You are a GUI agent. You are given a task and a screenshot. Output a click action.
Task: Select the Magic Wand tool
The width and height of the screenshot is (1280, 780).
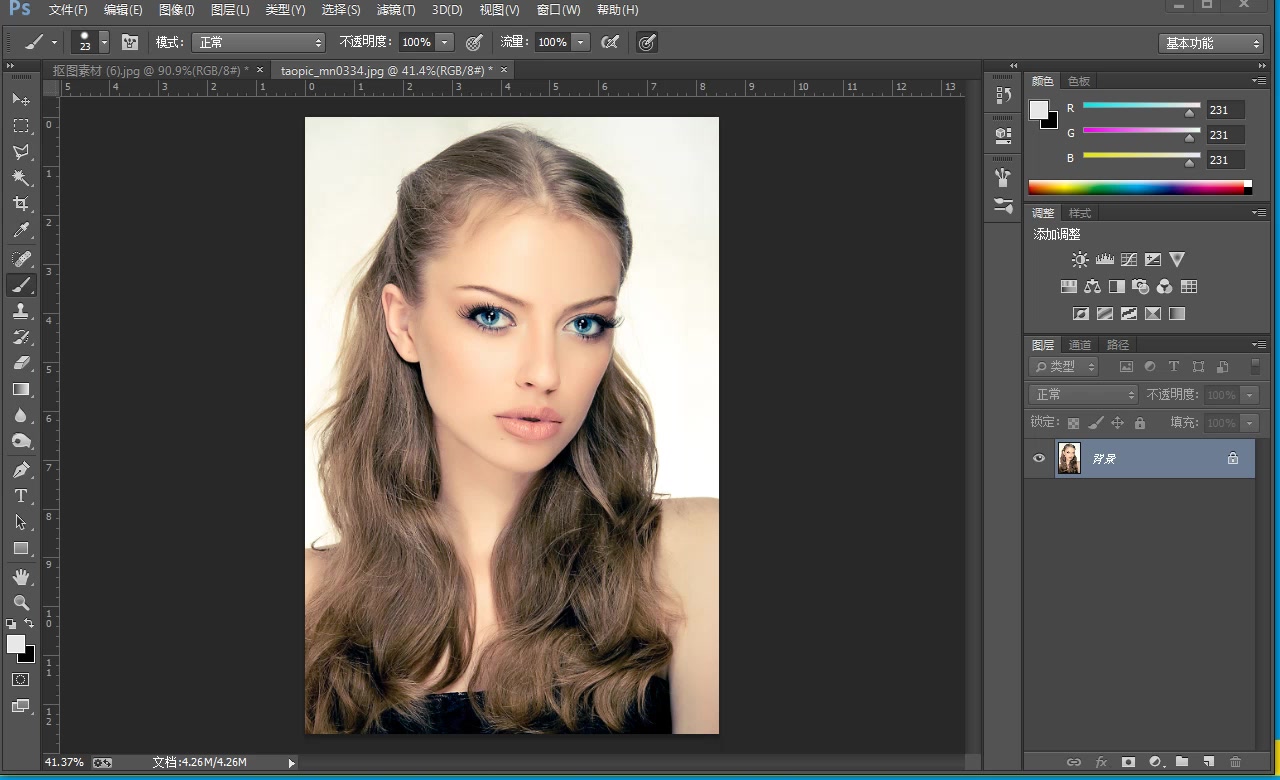point(21,178)
